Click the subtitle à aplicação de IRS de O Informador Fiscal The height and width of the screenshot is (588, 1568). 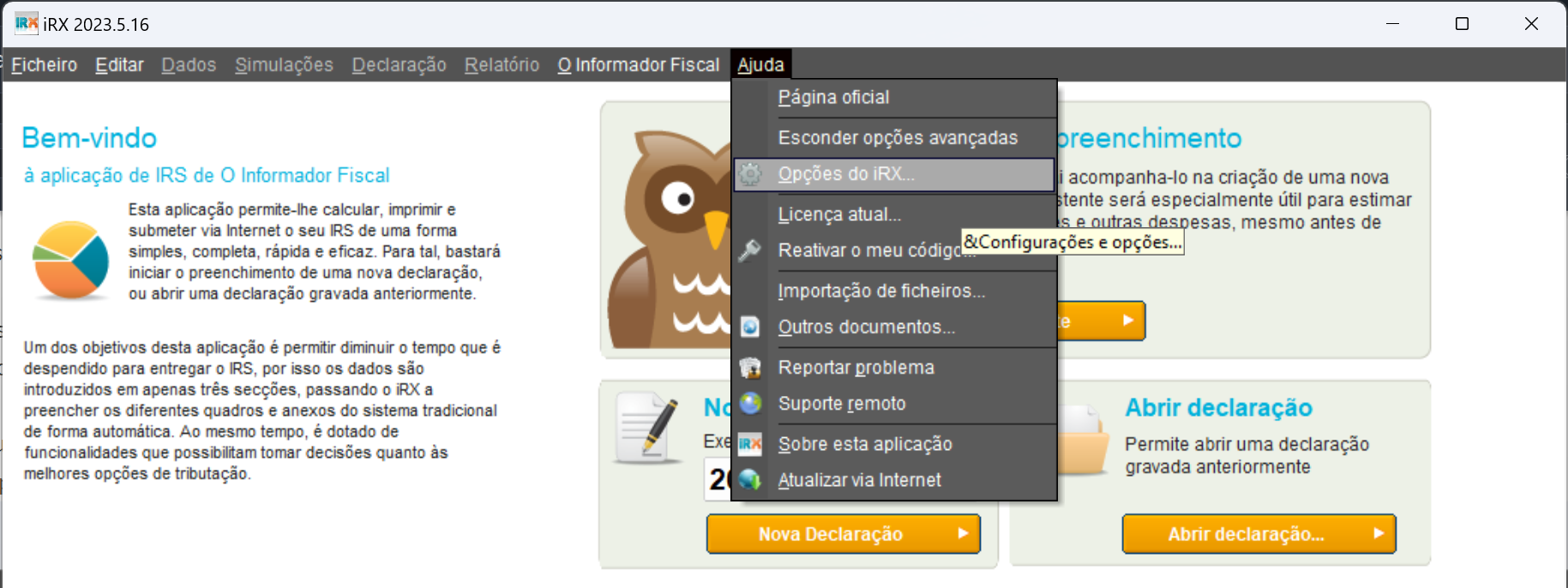click(x=207, y=176)
